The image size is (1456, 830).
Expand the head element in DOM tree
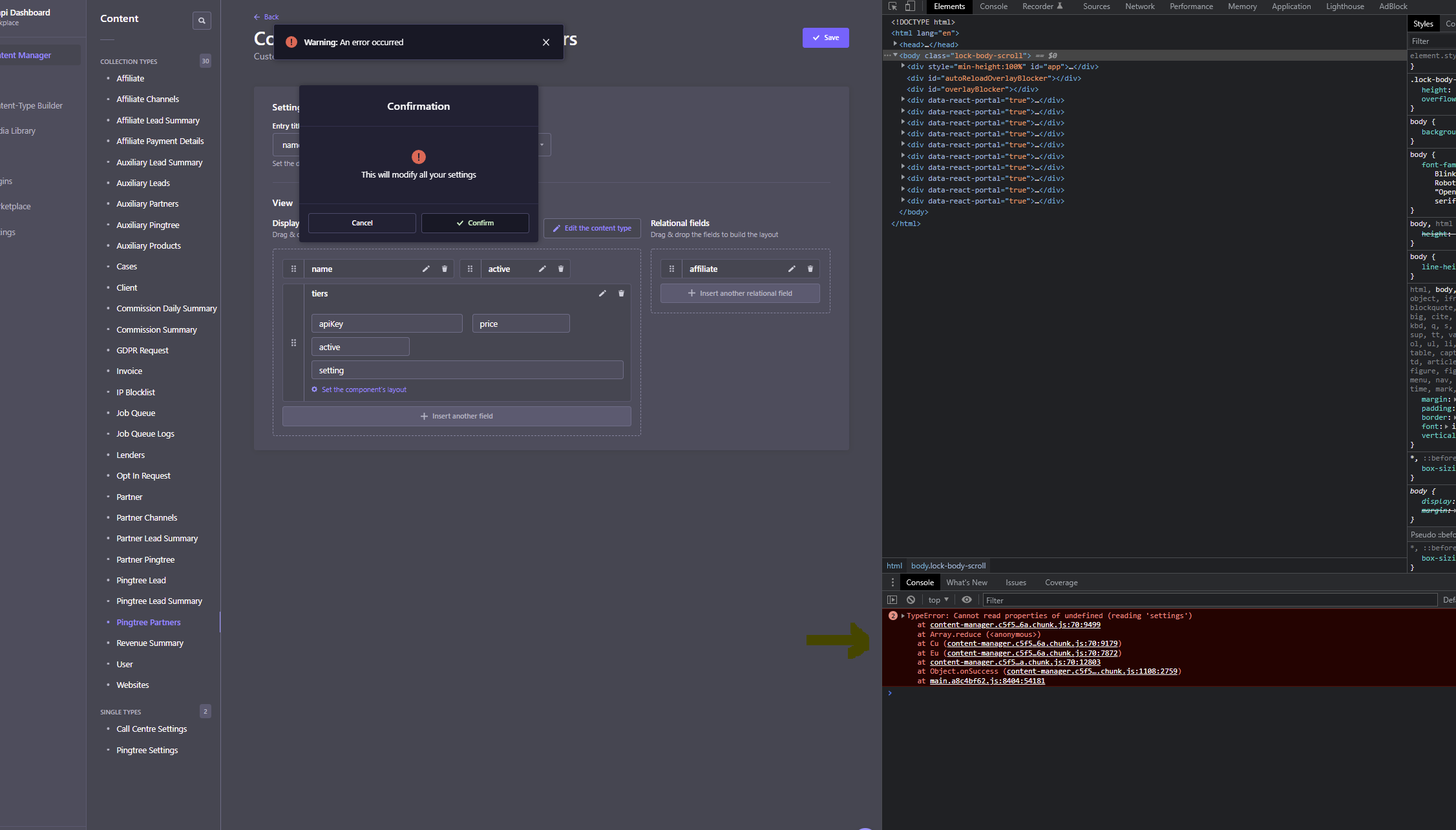[895, 44]
